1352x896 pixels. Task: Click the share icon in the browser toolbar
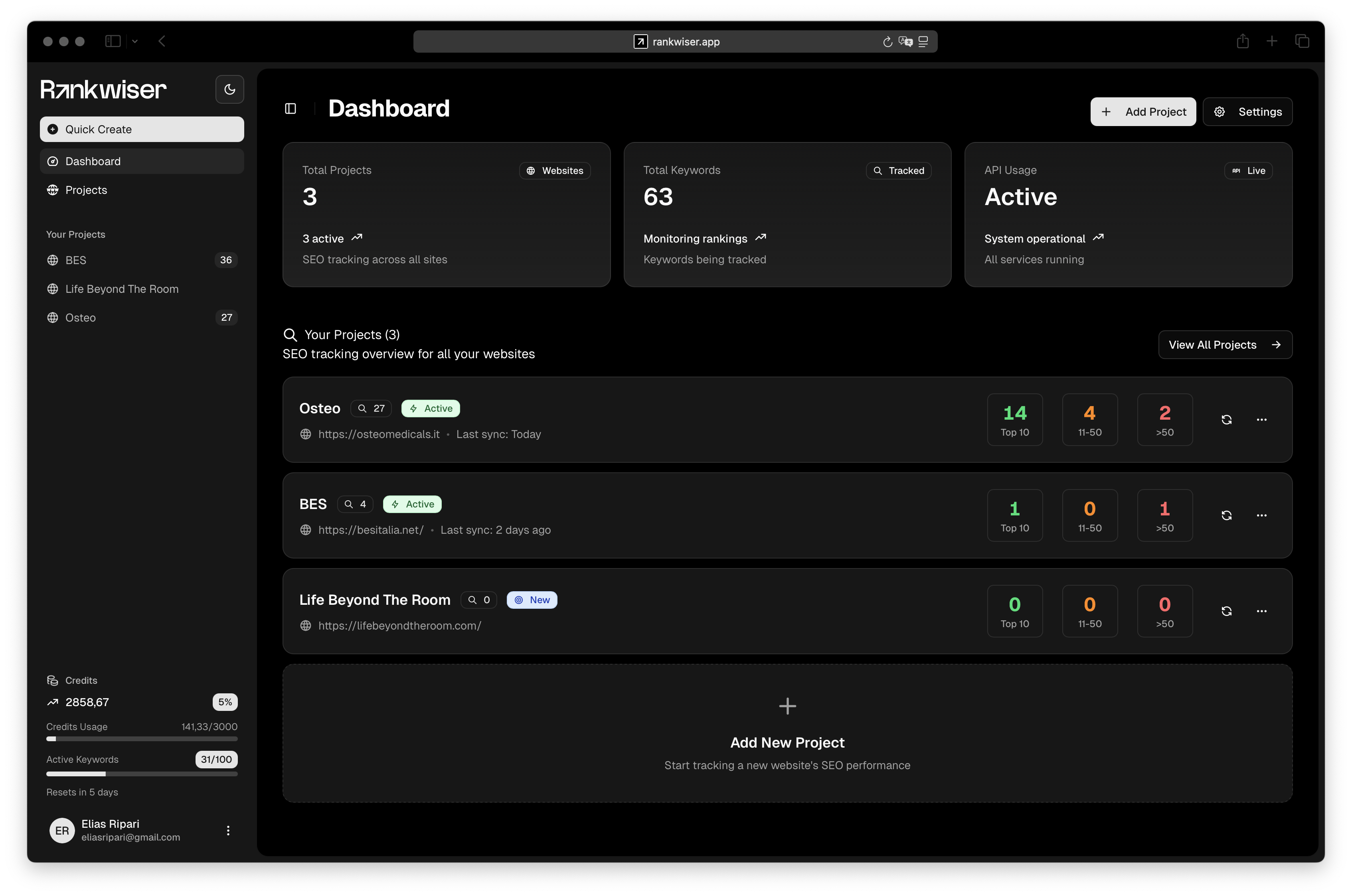(x=1243, y=41)
